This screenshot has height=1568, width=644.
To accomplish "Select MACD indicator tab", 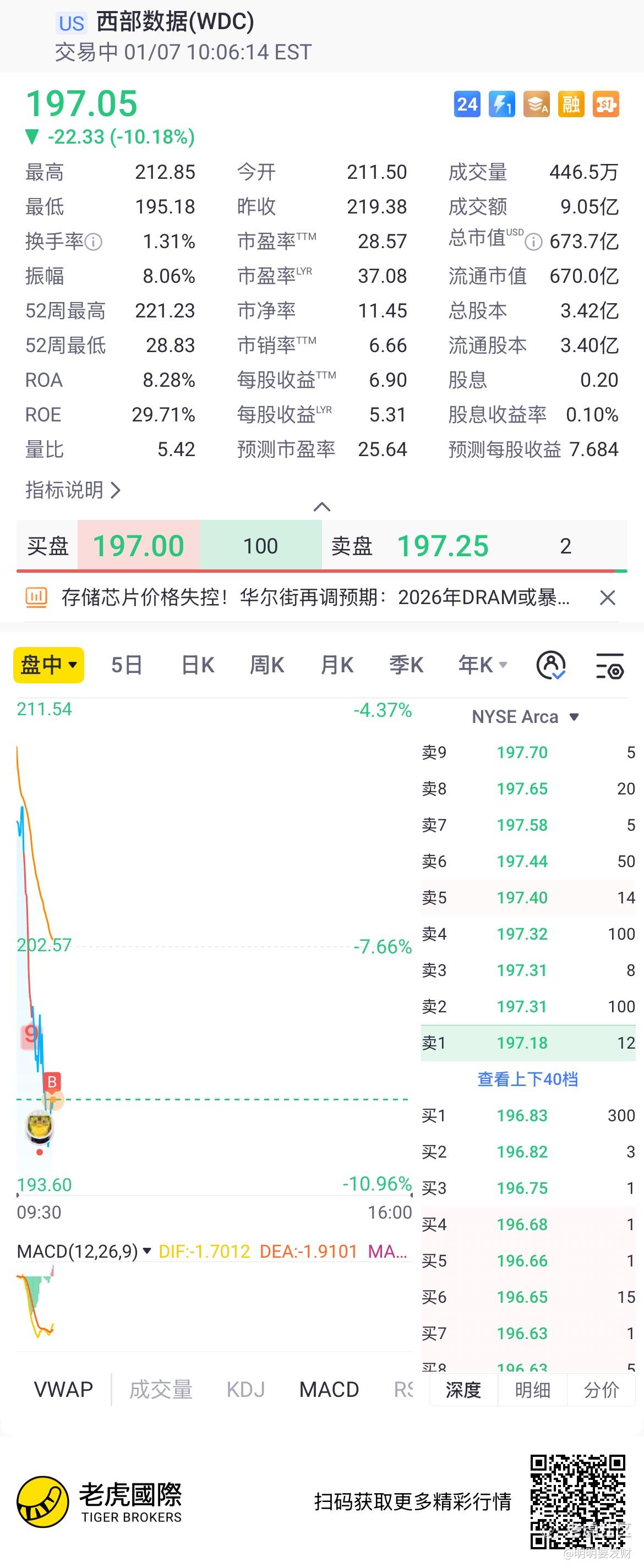I will coord(329,1390).
